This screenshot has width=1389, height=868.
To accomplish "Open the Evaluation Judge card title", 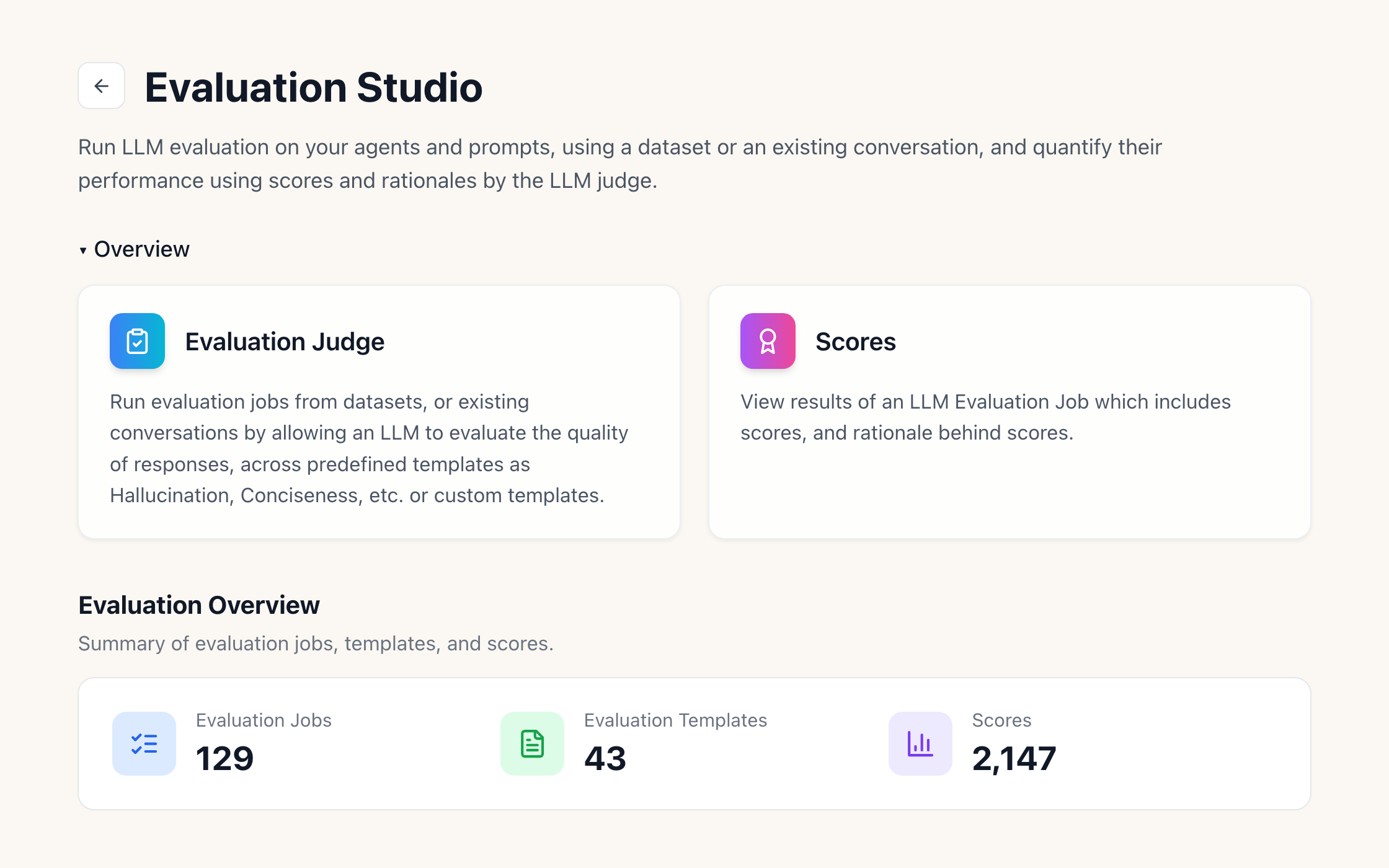I will pyautogui.click(x=285, y=342).
